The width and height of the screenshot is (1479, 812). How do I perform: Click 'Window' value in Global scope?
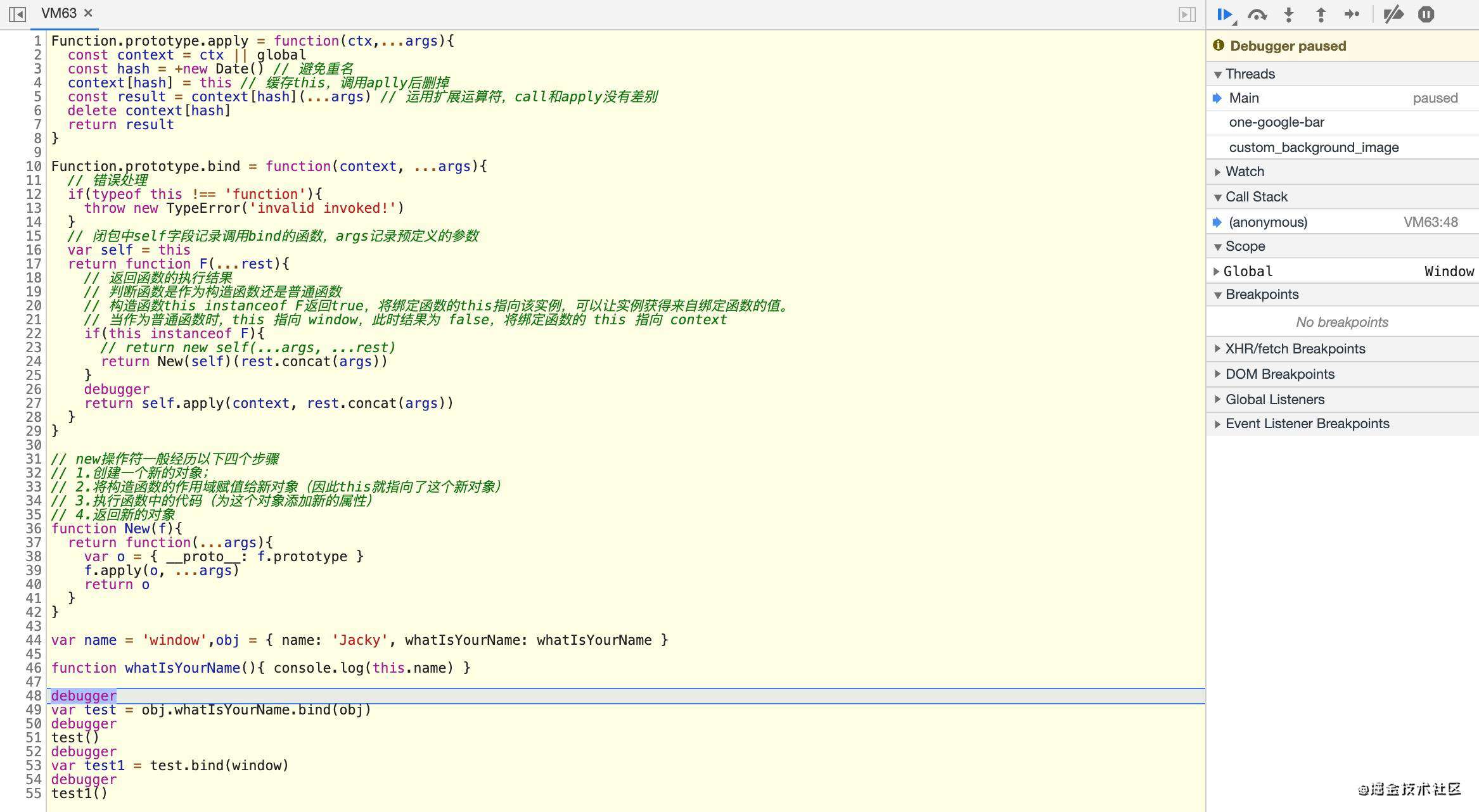pos(1449,271)
